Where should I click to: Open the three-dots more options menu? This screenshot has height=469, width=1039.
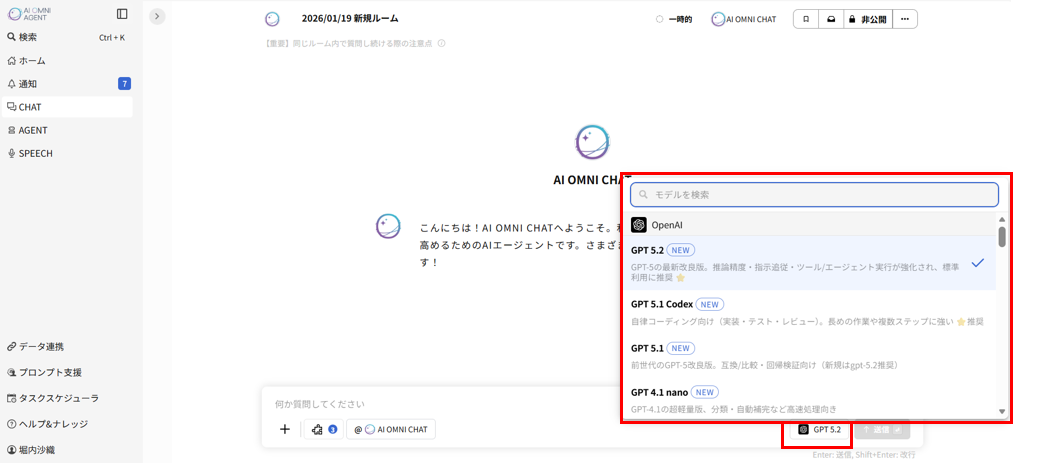[905, 19]
